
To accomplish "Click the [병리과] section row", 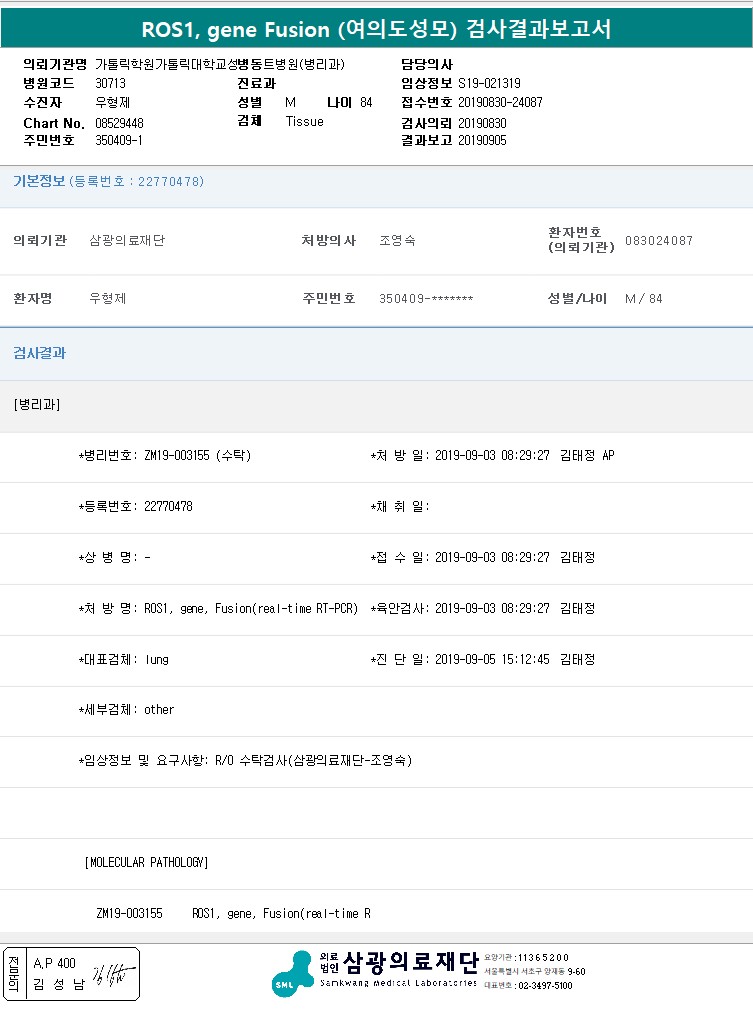I will pyautogui.click(x=37, y=405).
